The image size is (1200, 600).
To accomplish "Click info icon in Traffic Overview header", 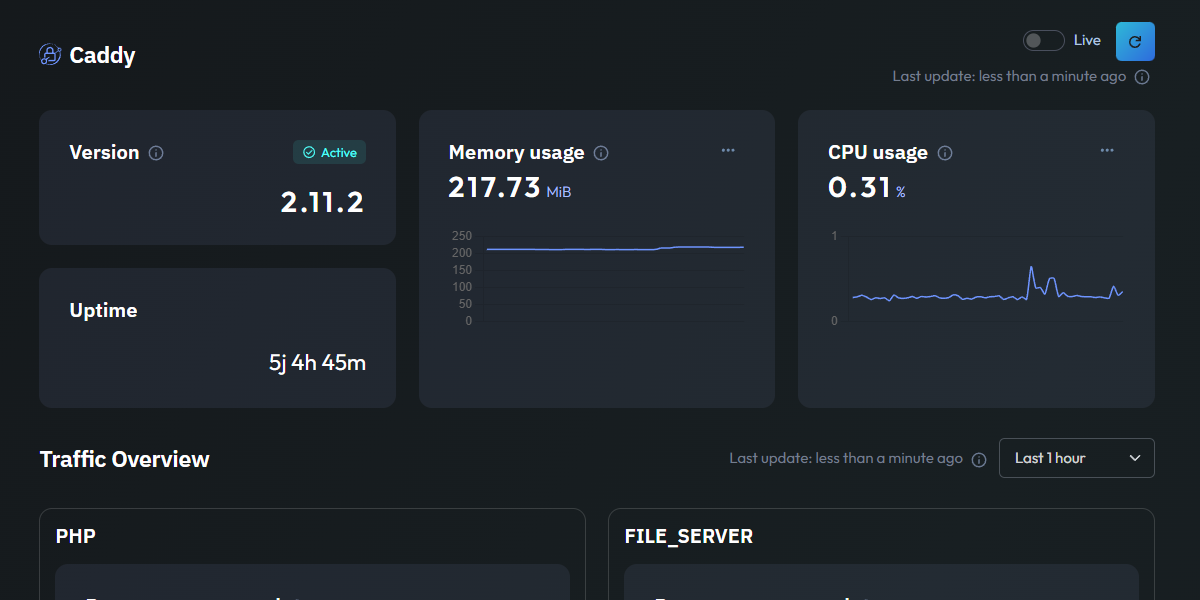I will 979,459.
